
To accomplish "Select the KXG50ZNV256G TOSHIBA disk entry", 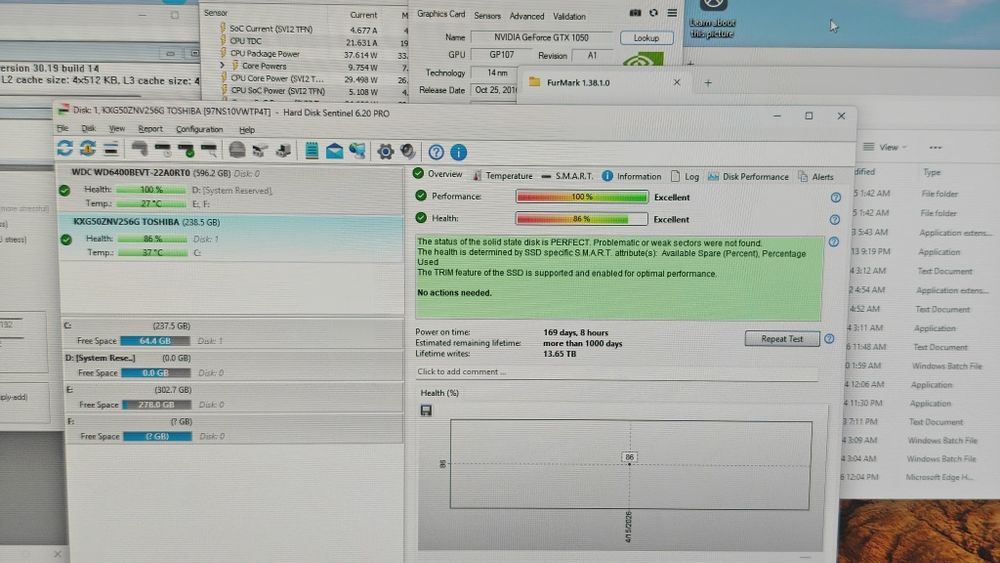I will point(232,237).
